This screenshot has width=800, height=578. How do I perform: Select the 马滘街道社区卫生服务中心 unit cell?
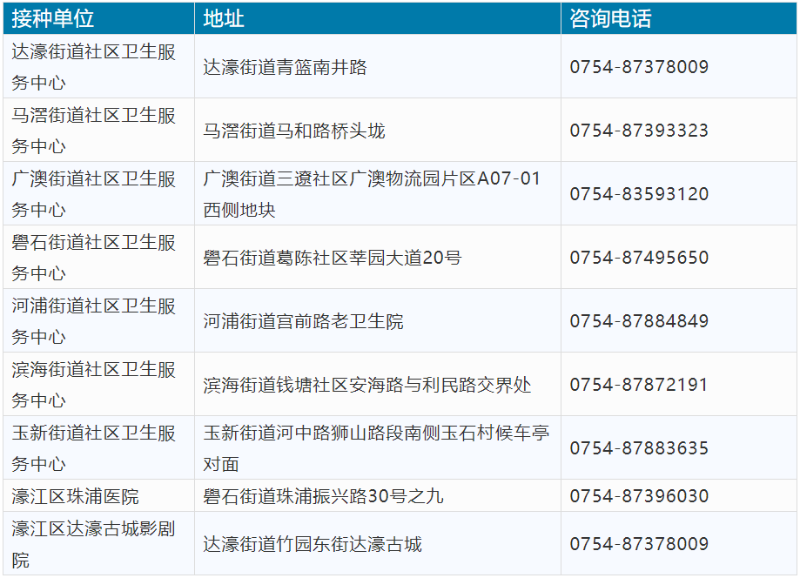(x=94, y=130)
